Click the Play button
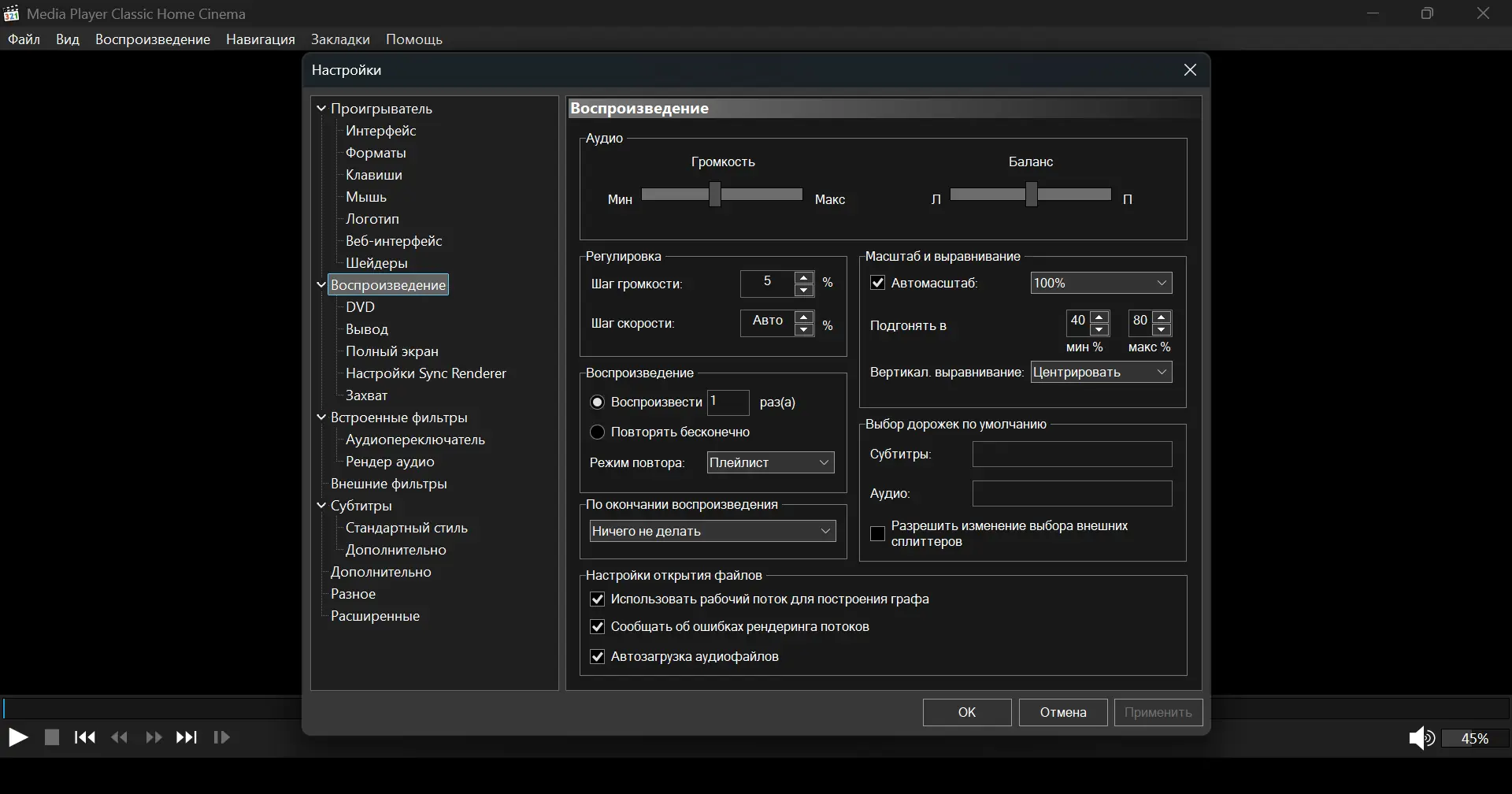This screenshot has width=1512, height=794. pyautogui.click(x=17, y=737)
